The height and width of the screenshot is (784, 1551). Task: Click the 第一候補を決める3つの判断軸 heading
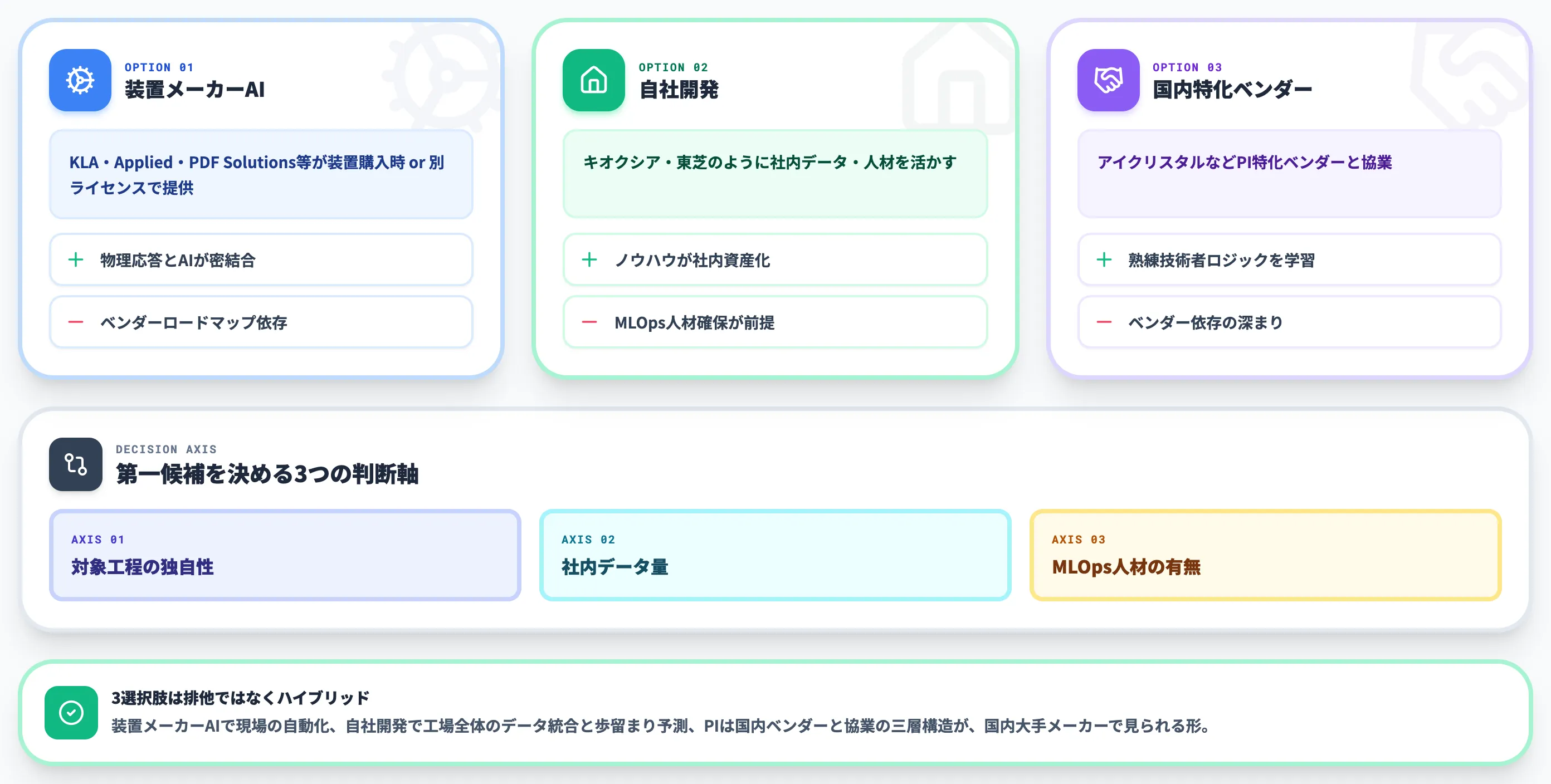(267, 474)
